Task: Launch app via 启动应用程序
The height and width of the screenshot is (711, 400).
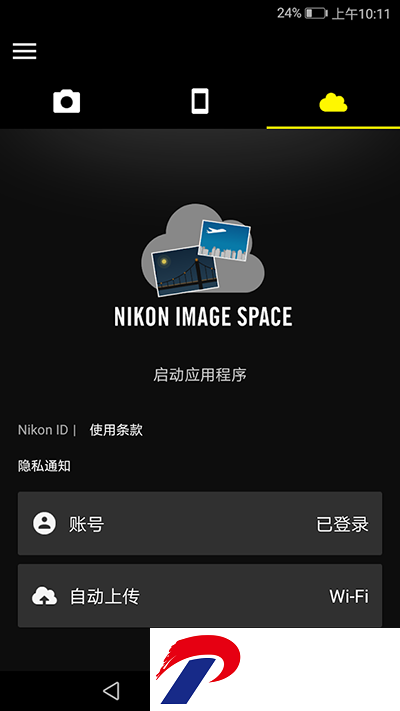Action: 200,375
